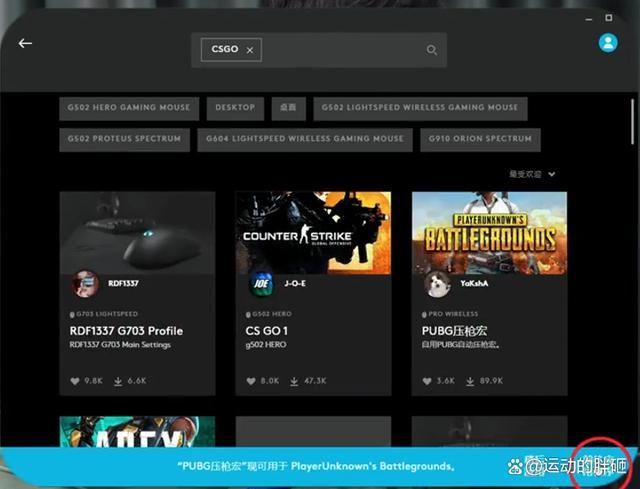Filter by DESKTOP tag
Image resolution: width=640 pixels, height=489 pixels.
click(x=235, y=108)
